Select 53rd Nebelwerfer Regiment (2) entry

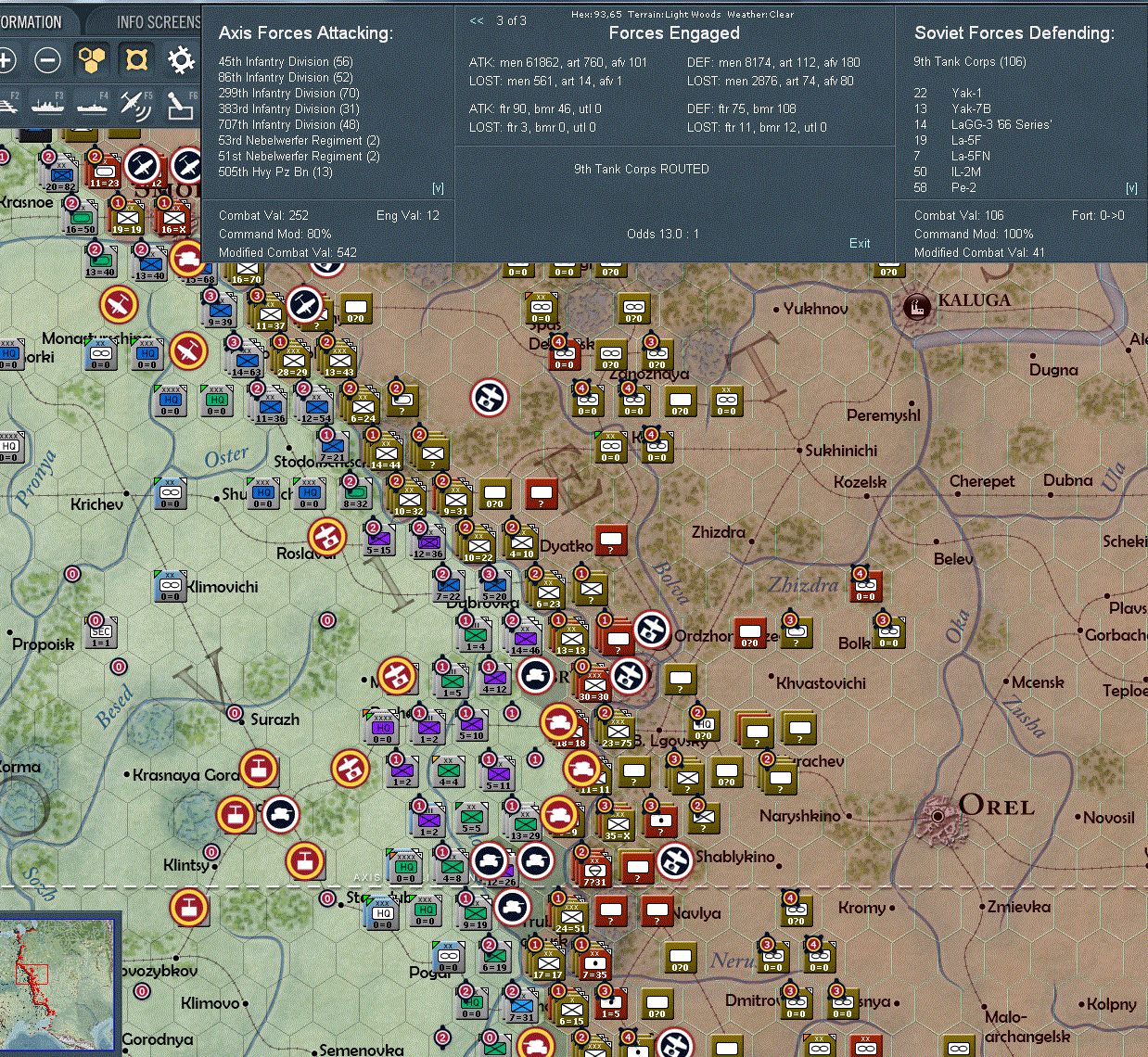tap(299, 140)
